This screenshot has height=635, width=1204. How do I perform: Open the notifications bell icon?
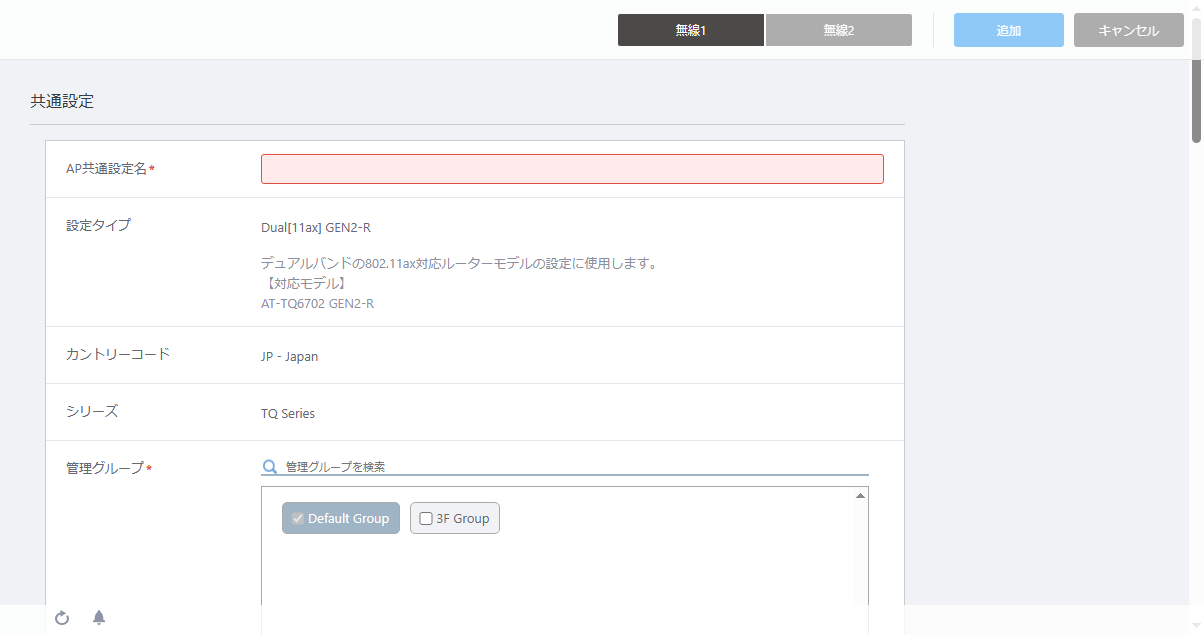pos(99,618)
